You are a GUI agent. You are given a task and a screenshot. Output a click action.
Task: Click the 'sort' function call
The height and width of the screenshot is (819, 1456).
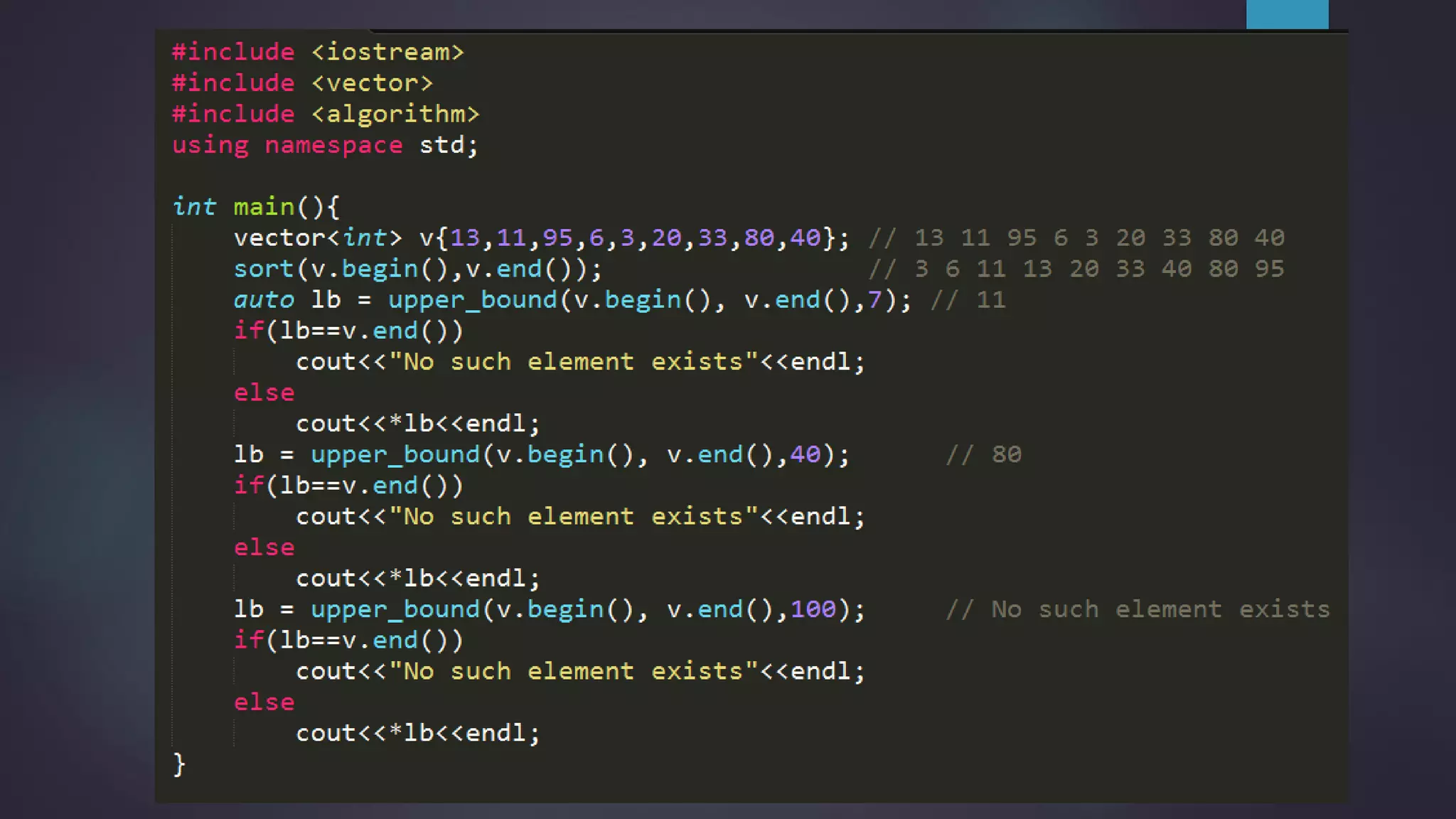[263, 269]
